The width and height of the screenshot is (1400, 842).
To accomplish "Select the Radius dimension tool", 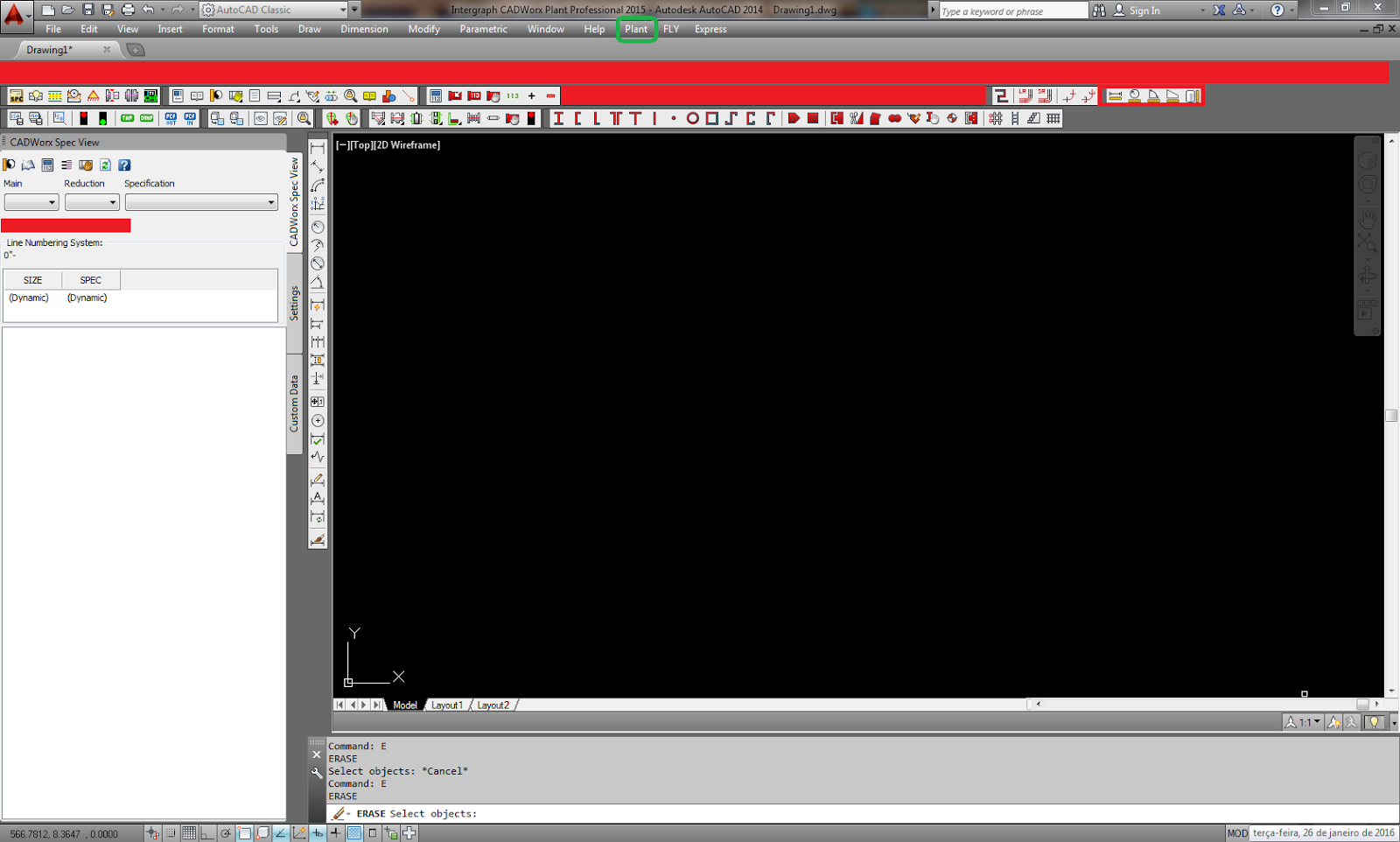I will point(318,227).
